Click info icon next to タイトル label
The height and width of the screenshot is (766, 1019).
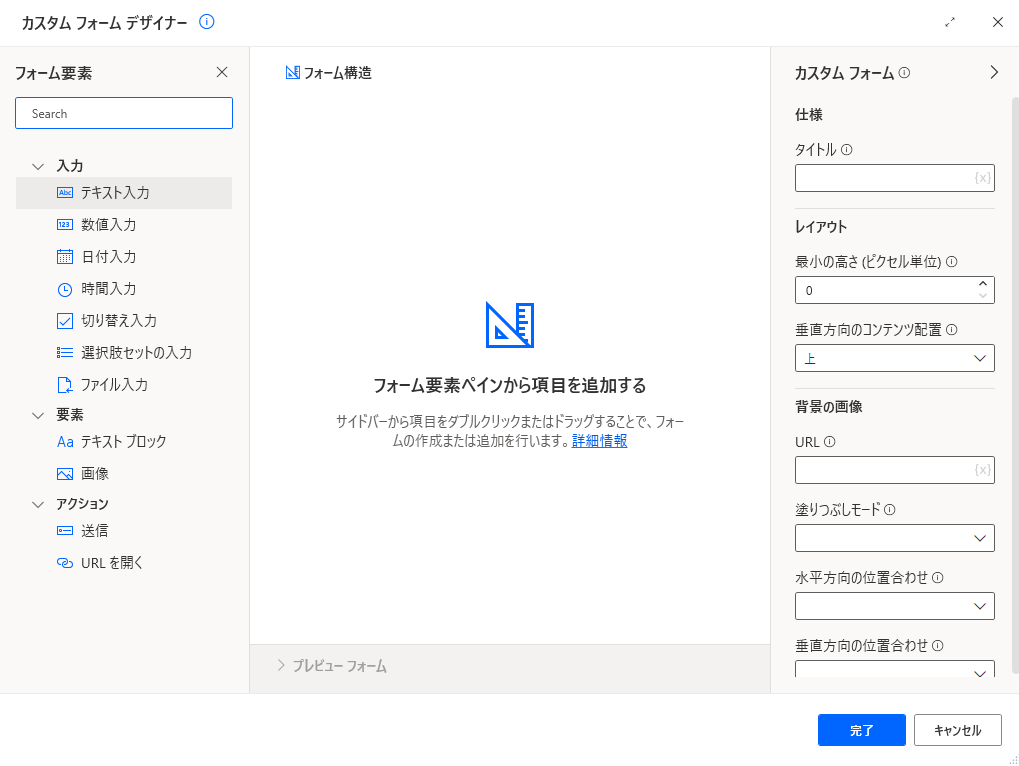click(846, 149)
